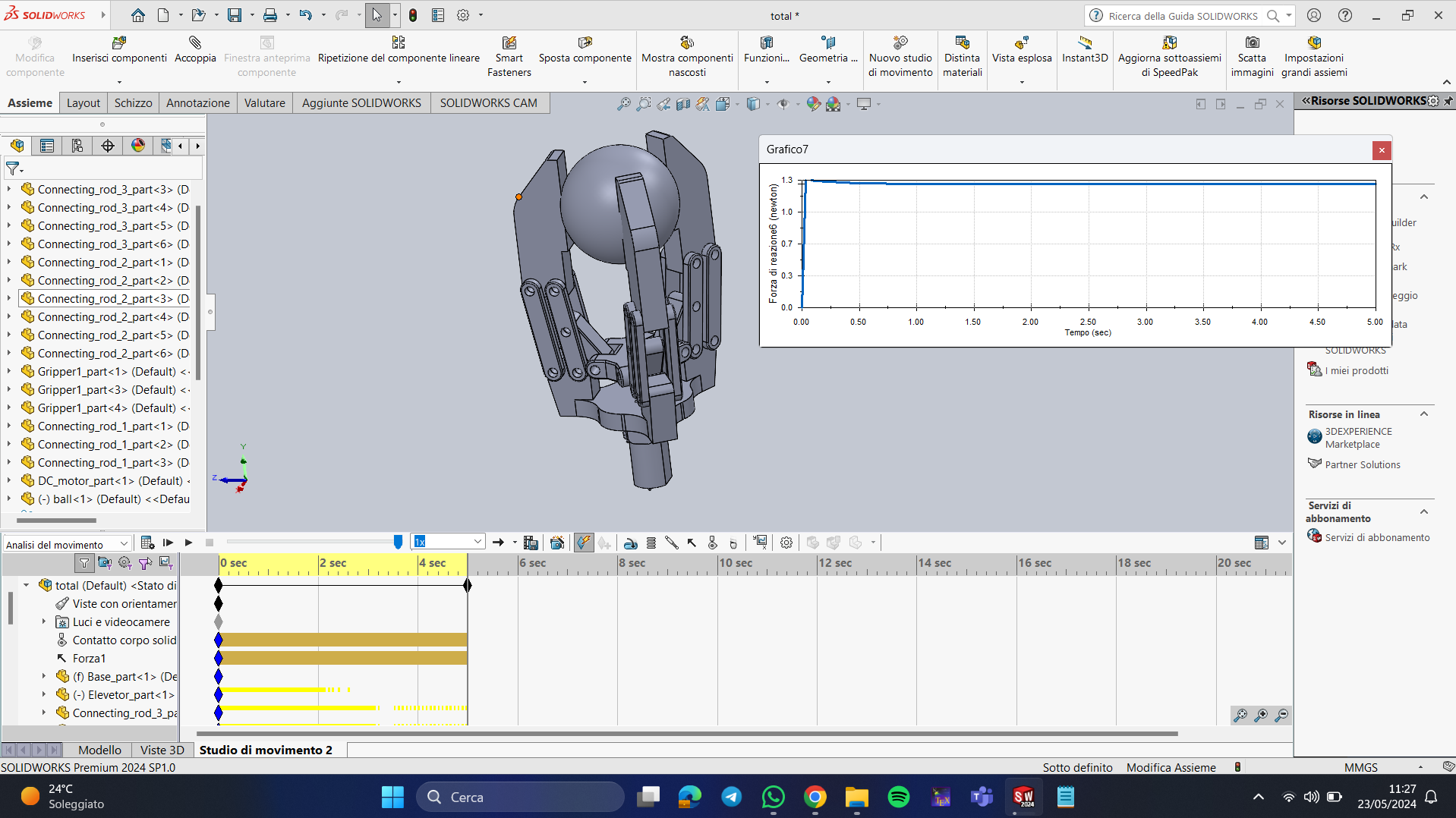Viewport: 1456px width, 818px height.
Task: Switch to the Annotazione tab
Action: tap(198, 103)
